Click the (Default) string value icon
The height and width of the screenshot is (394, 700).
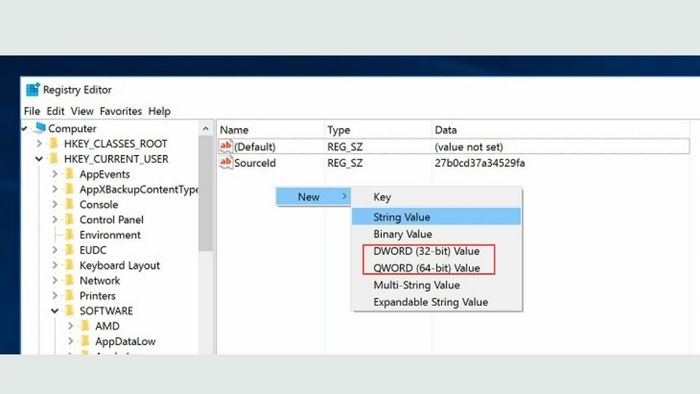[226, 146]
